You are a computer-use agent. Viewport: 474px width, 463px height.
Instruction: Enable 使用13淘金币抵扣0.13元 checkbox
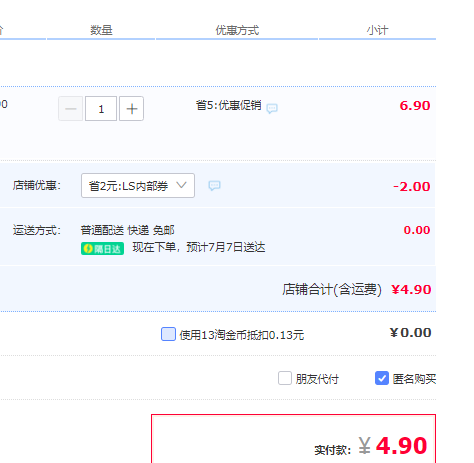pos(168,334)
